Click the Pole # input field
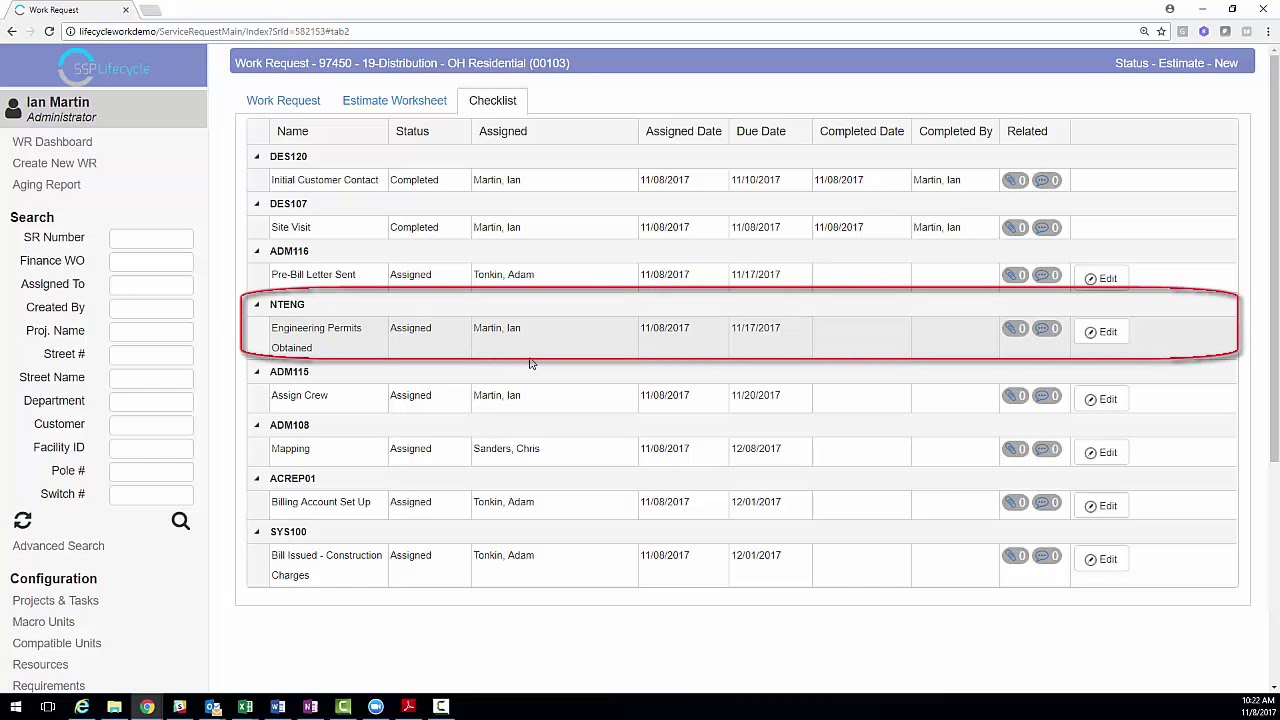1280x720 pixels. click(151, 471)
